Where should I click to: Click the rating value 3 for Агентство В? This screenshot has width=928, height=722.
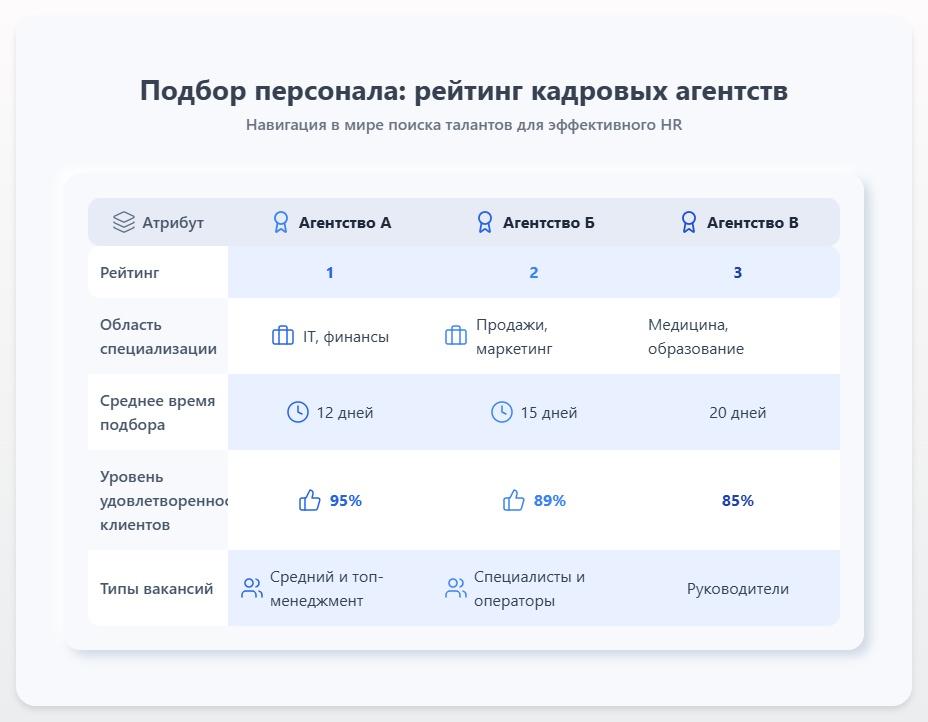738,272
